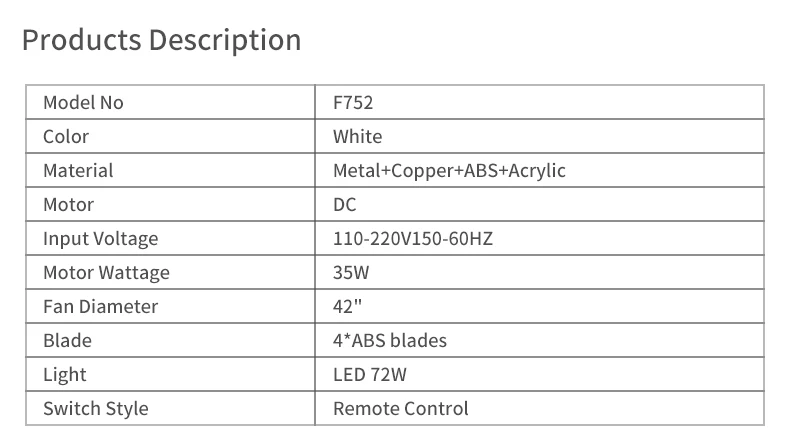Select the Color label cell
The height and width of the screenshot is (445, 790).
(66, 136)
